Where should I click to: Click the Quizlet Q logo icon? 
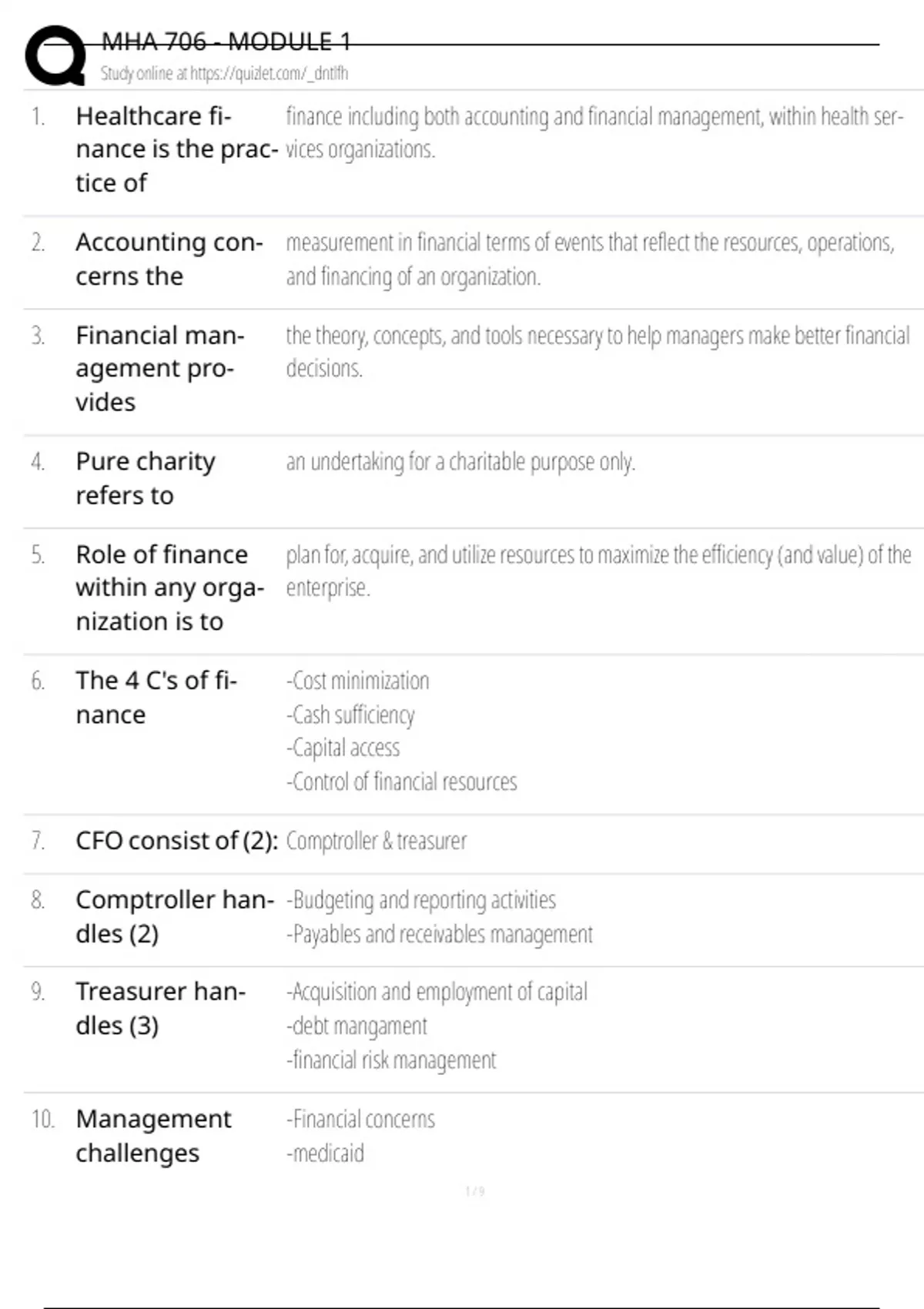pos(55,55)
